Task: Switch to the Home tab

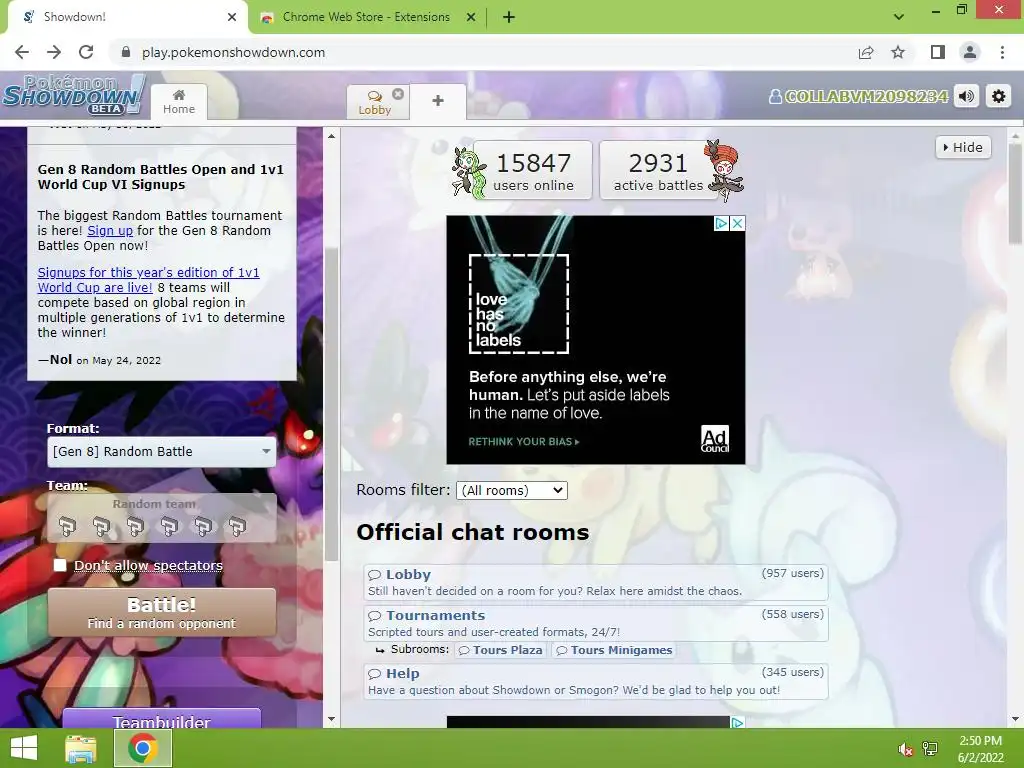Action: 179,102
